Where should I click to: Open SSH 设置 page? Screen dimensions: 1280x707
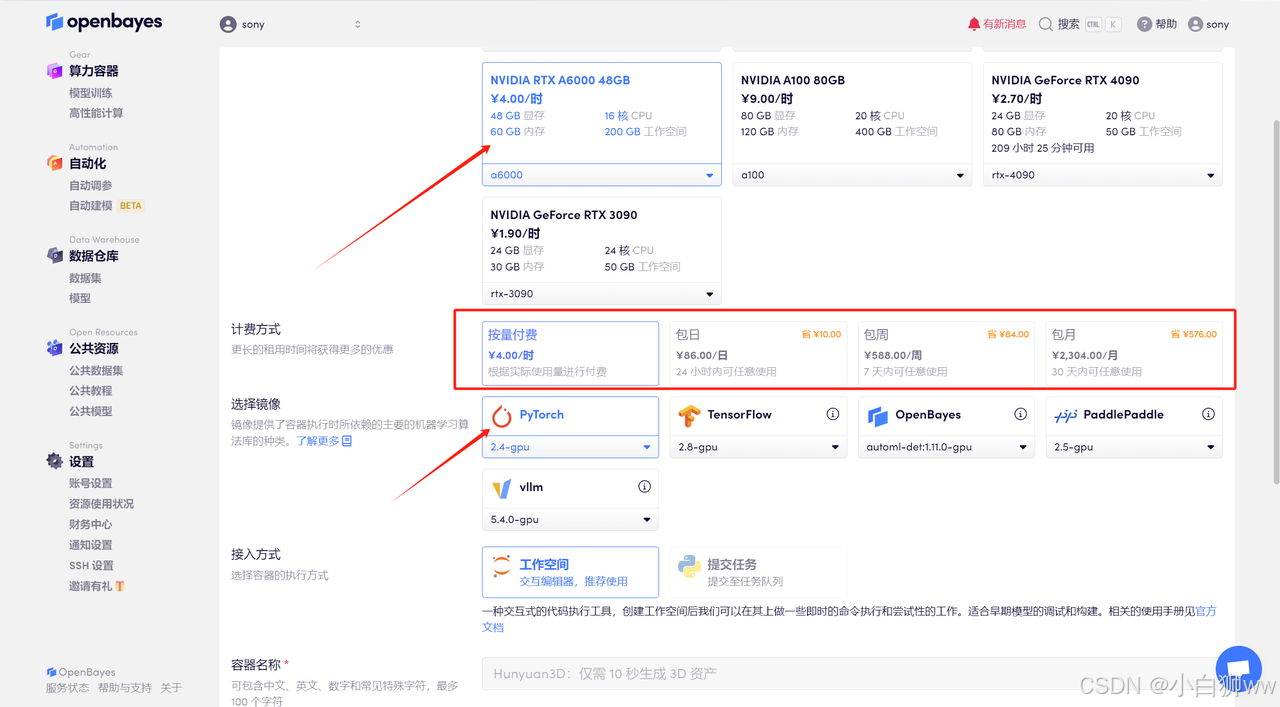[91, 566]
